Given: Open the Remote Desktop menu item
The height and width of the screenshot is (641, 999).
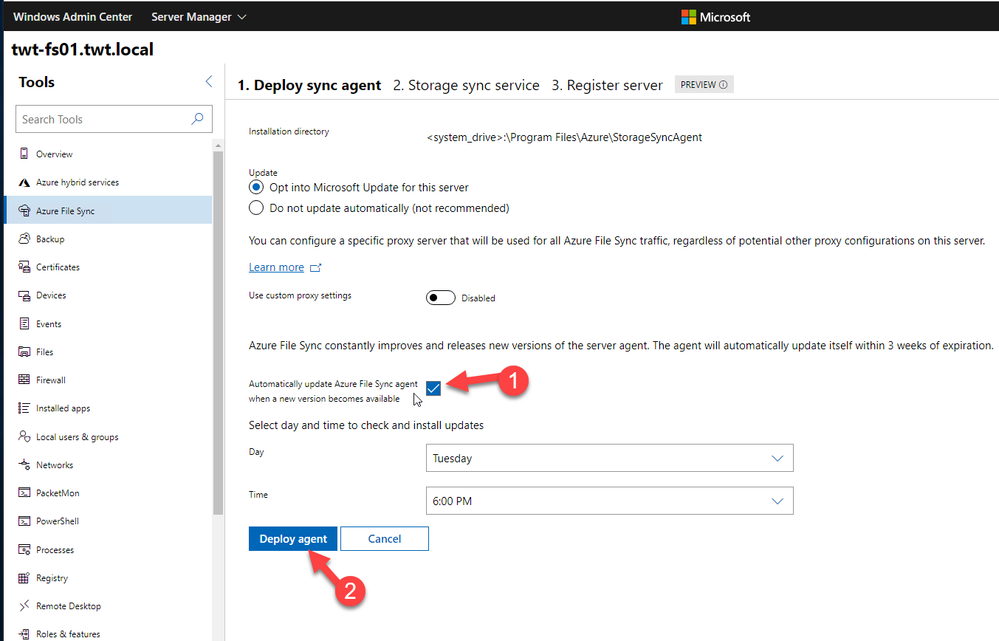Looking at the screenshot, I should pos(108,605).
